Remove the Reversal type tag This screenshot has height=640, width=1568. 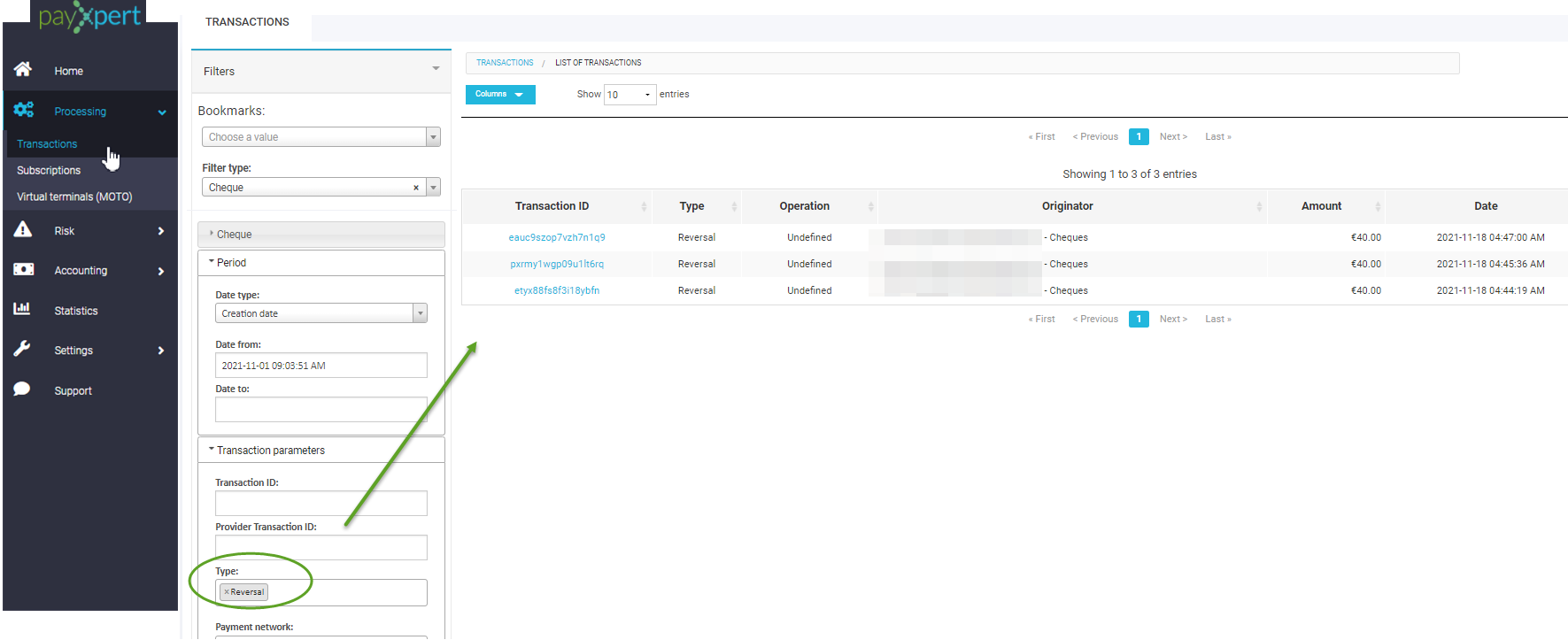pos(227,592)
